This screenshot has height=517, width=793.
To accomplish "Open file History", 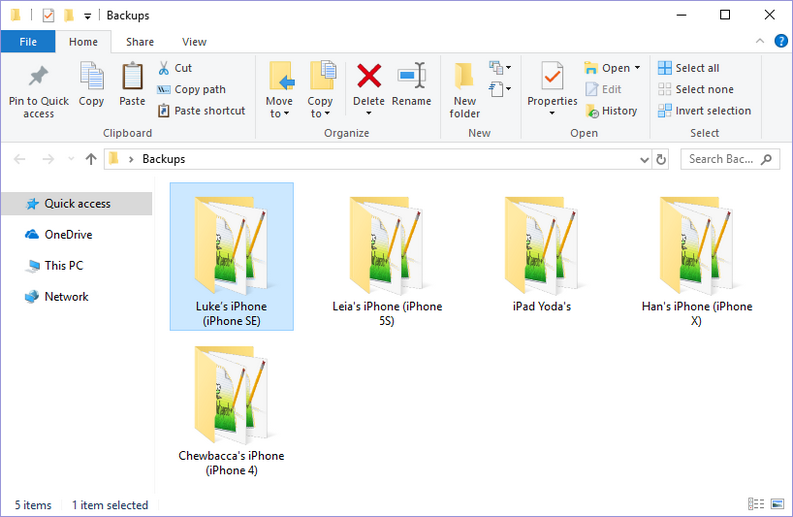I will click(x=611, y=111).
